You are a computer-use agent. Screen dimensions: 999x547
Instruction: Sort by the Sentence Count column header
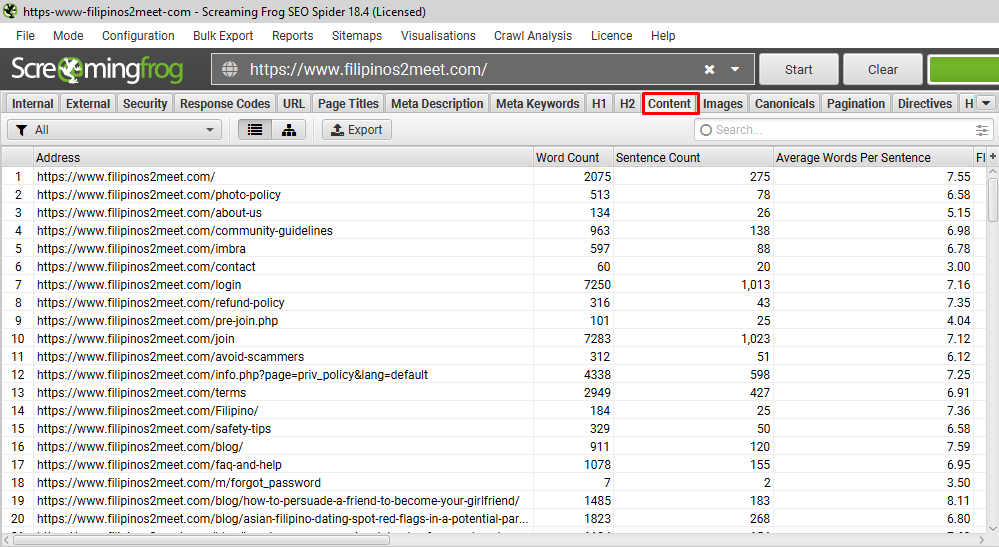(x=693, y=157)
